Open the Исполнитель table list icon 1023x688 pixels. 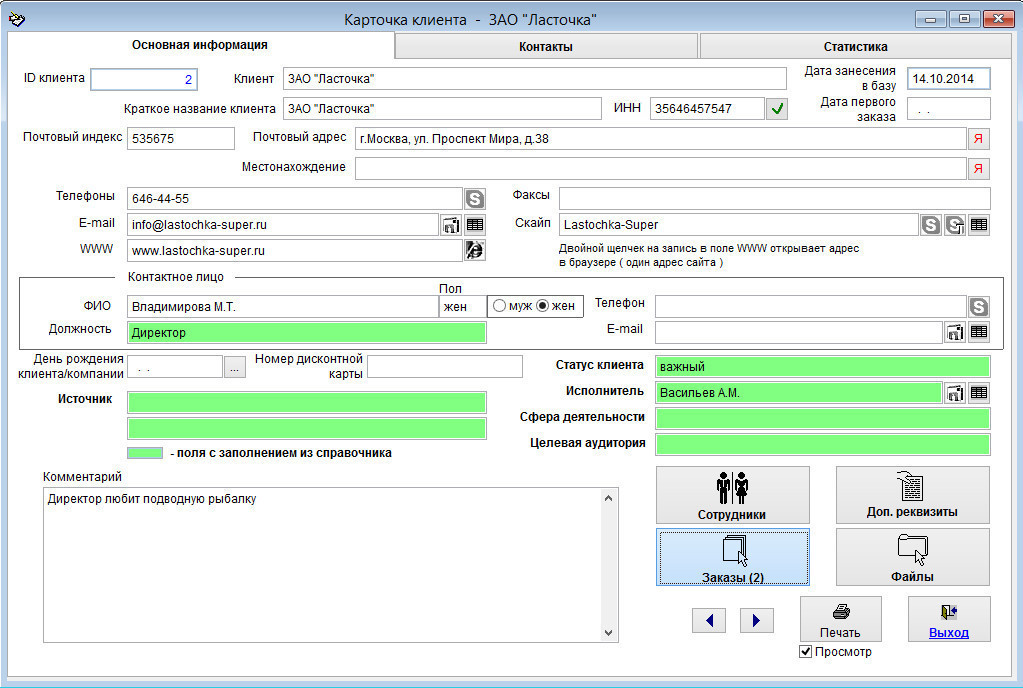(x=979, y=393)
